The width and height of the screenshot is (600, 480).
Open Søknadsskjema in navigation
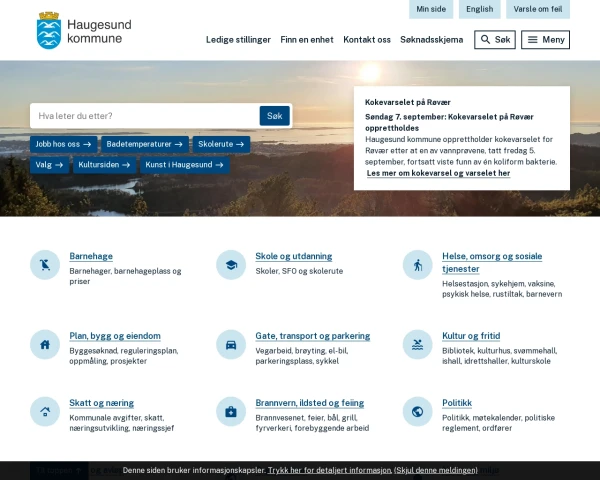tap(432, 40)
